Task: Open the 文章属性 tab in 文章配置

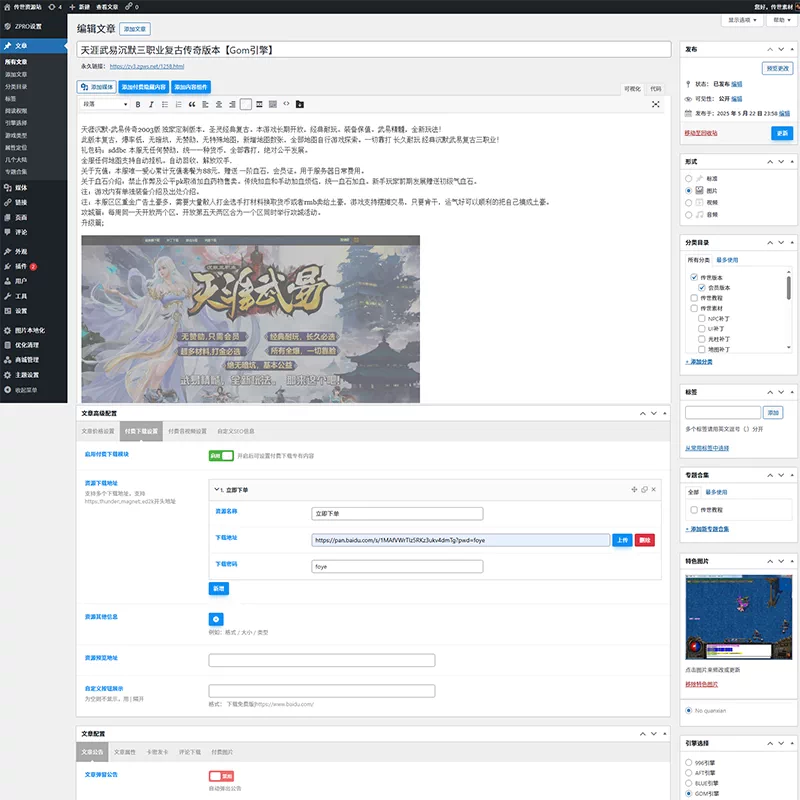Action: click(x=124, y=752)
